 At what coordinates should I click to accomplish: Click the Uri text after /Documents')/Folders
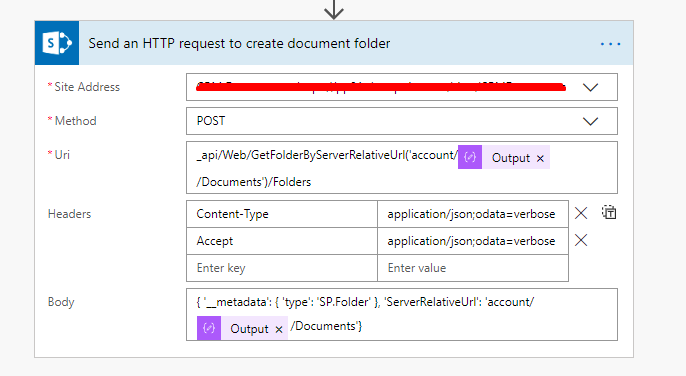(x=254, y=182)
